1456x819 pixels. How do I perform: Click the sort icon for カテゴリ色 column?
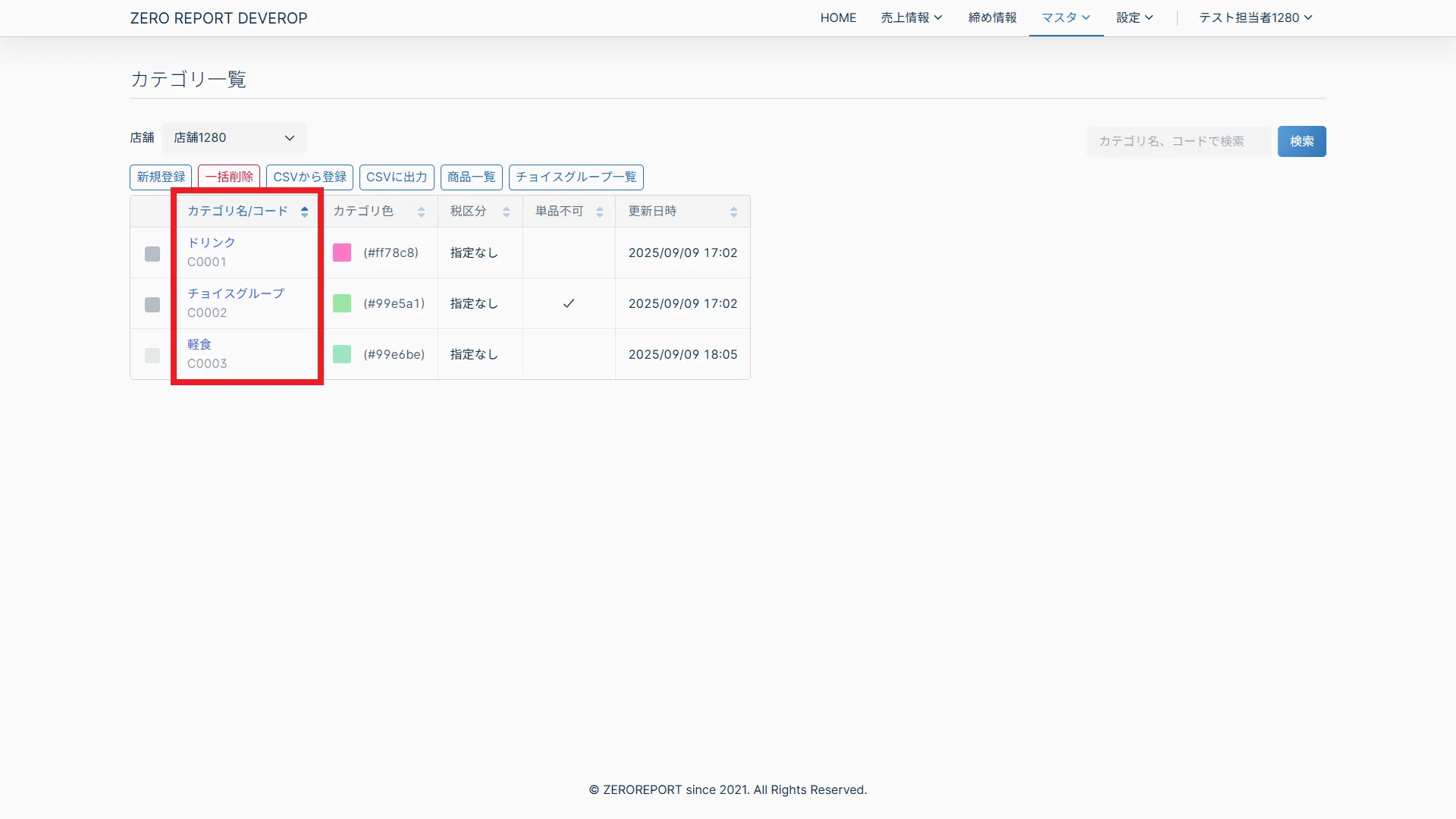(421, 212)
